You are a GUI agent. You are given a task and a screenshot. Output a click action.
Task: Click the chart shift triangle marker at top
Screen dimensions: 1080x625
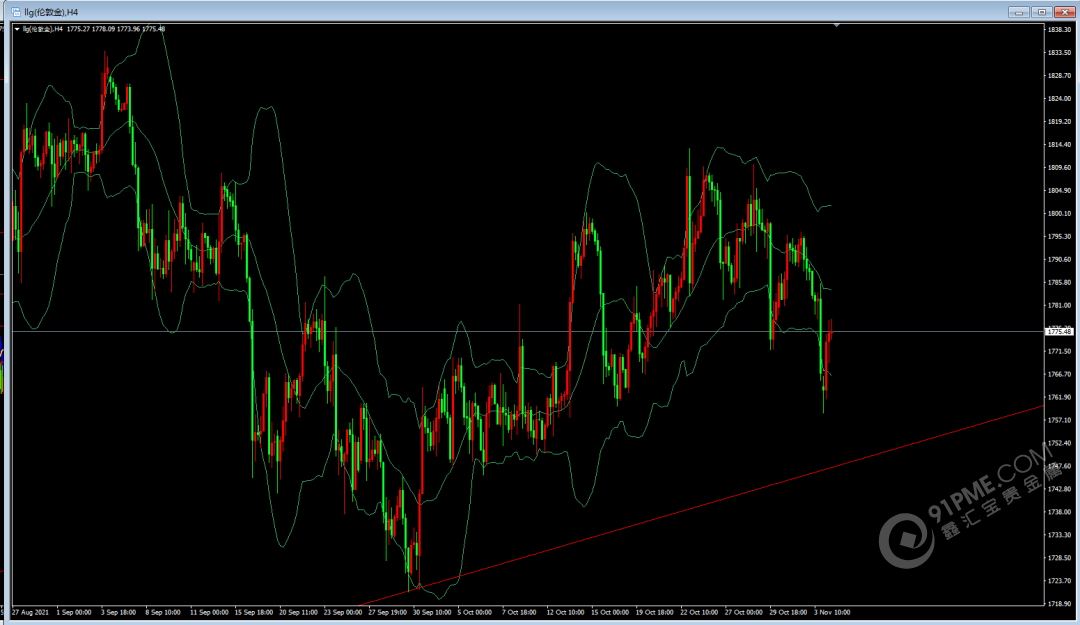pos(836,25)
